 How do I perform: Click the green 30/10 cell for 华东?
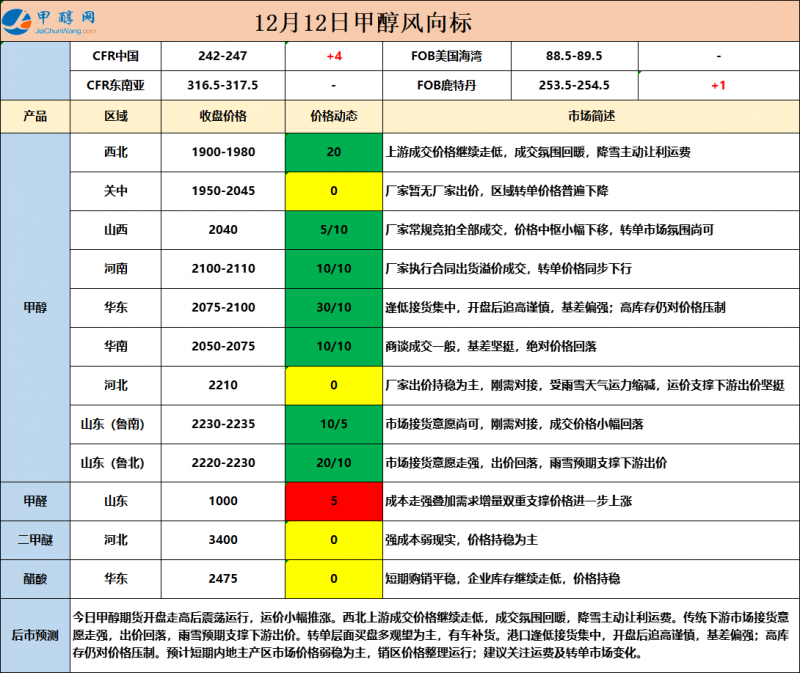pos(334,308)
